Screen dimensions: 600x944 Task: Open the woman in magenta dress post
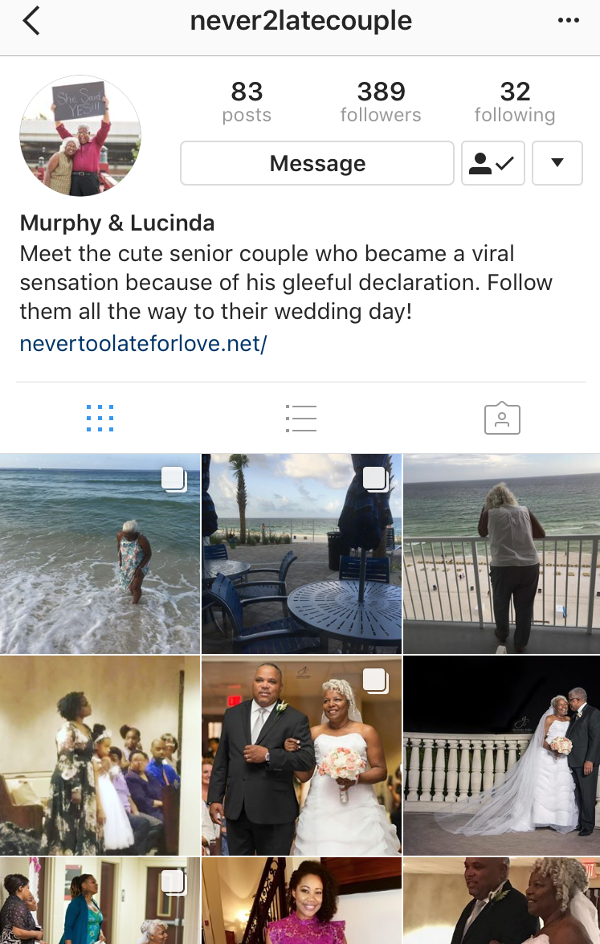click(x=302, y=901)
